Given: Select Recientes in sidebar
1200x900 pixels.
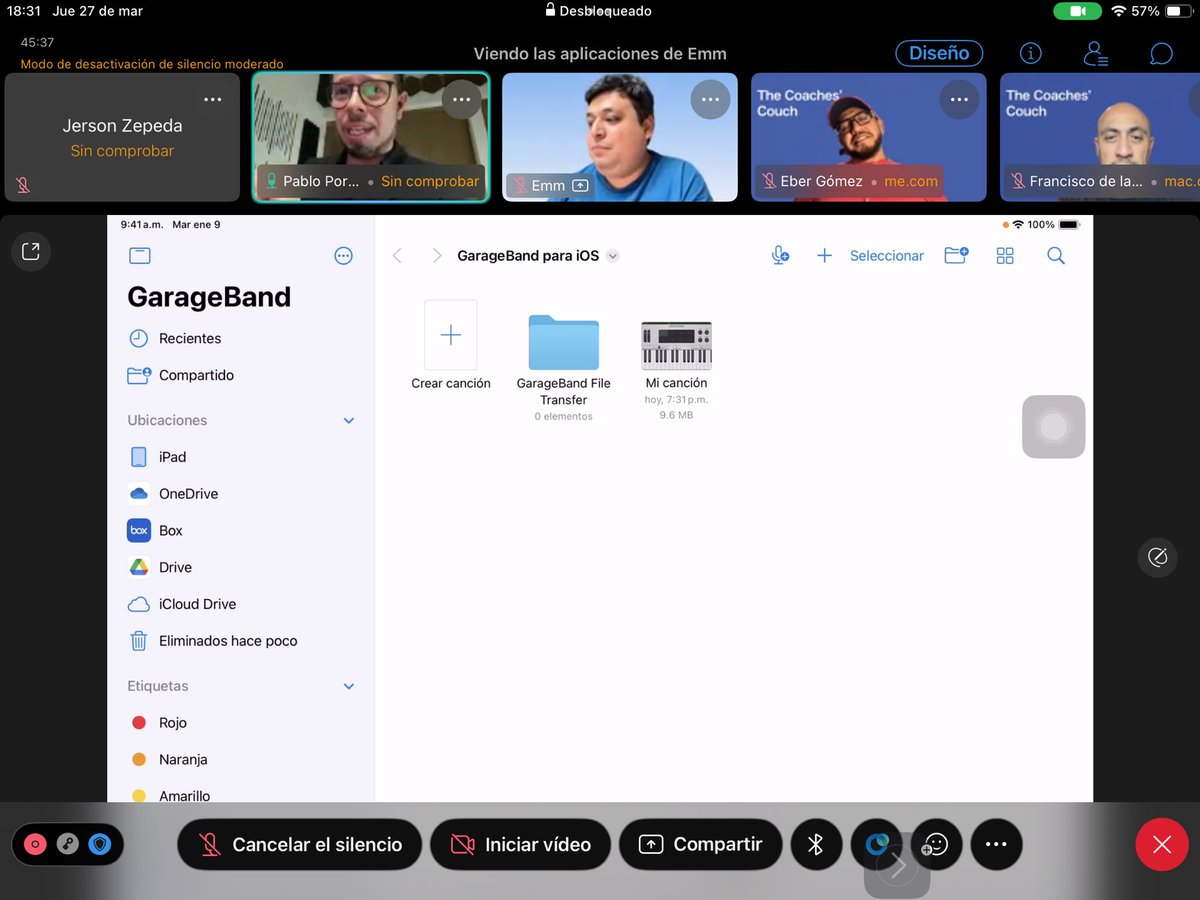Looking at the screenshot, I should tap(241, 338).
